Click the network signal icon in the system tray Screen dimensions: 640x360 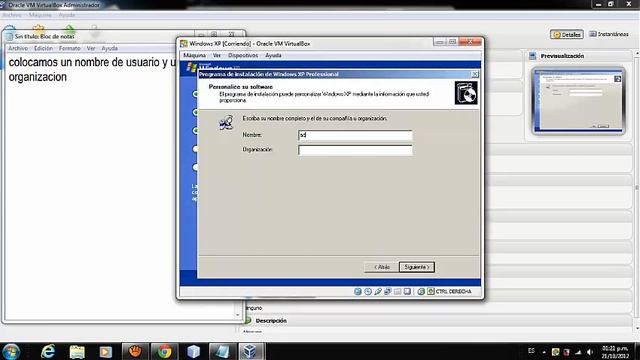[x=578, y=352]
